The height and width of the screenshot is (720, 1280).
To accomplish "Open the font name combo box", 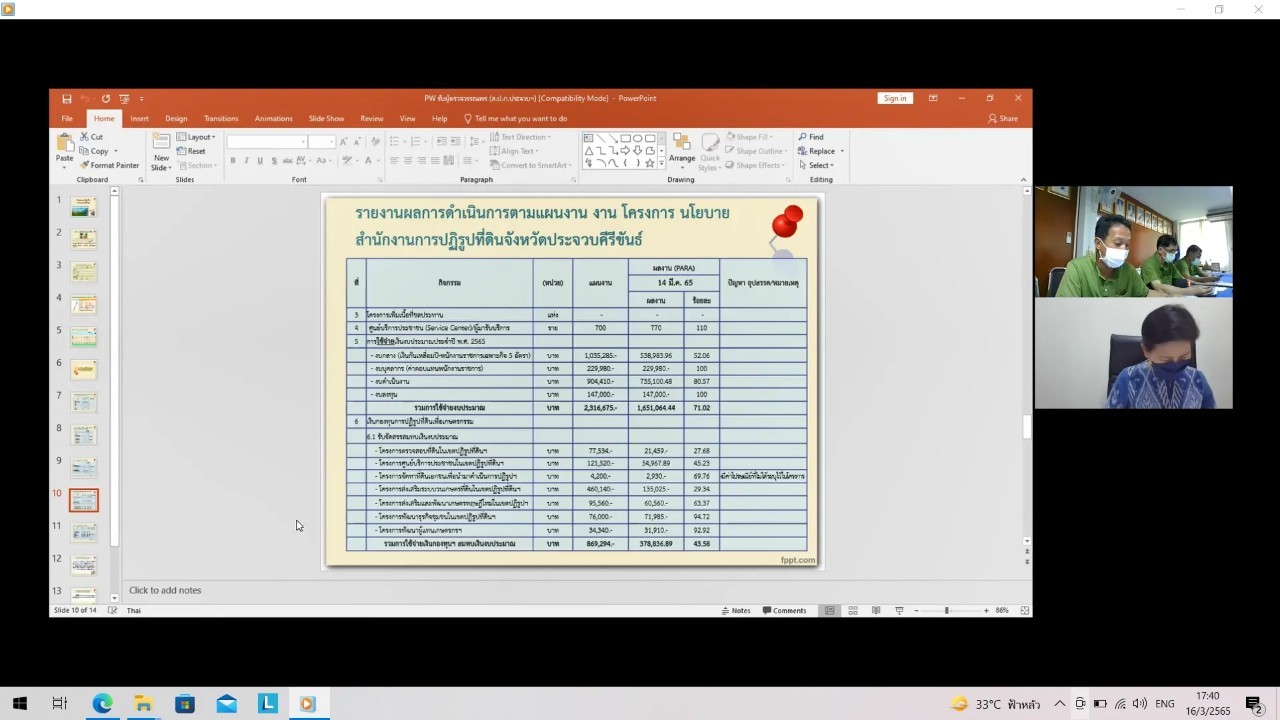I will (266, 142).
